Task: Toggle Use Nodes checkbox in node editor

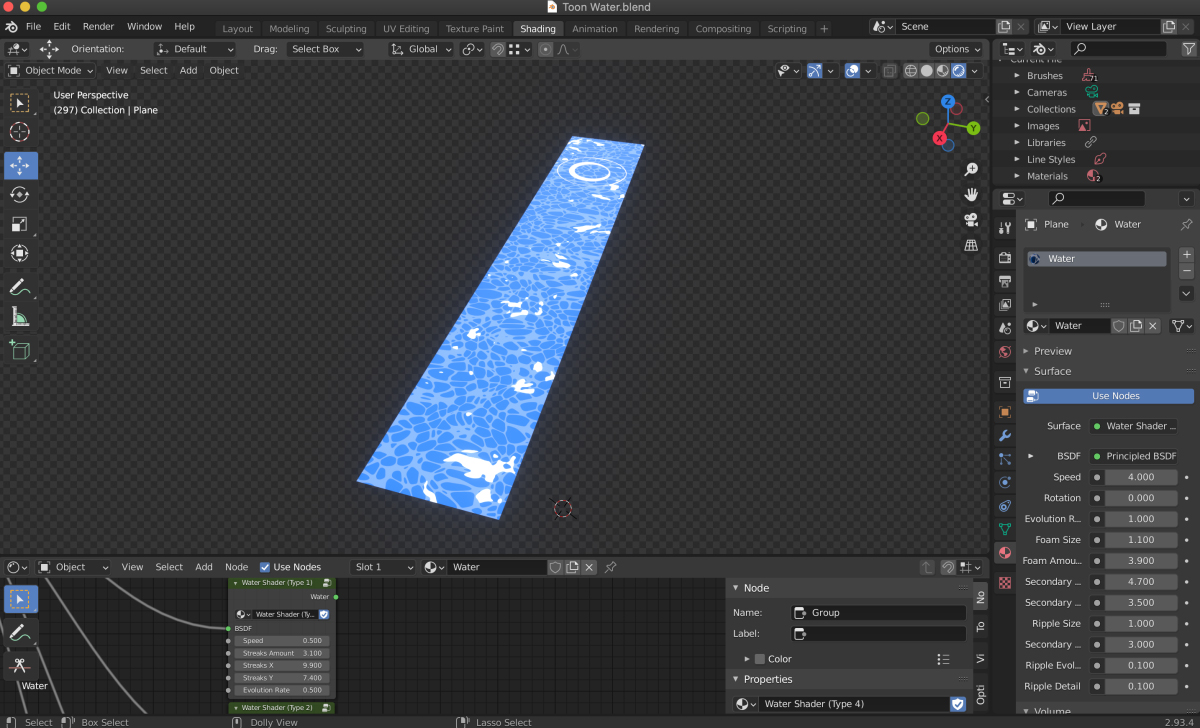Action: pos(265,567)
